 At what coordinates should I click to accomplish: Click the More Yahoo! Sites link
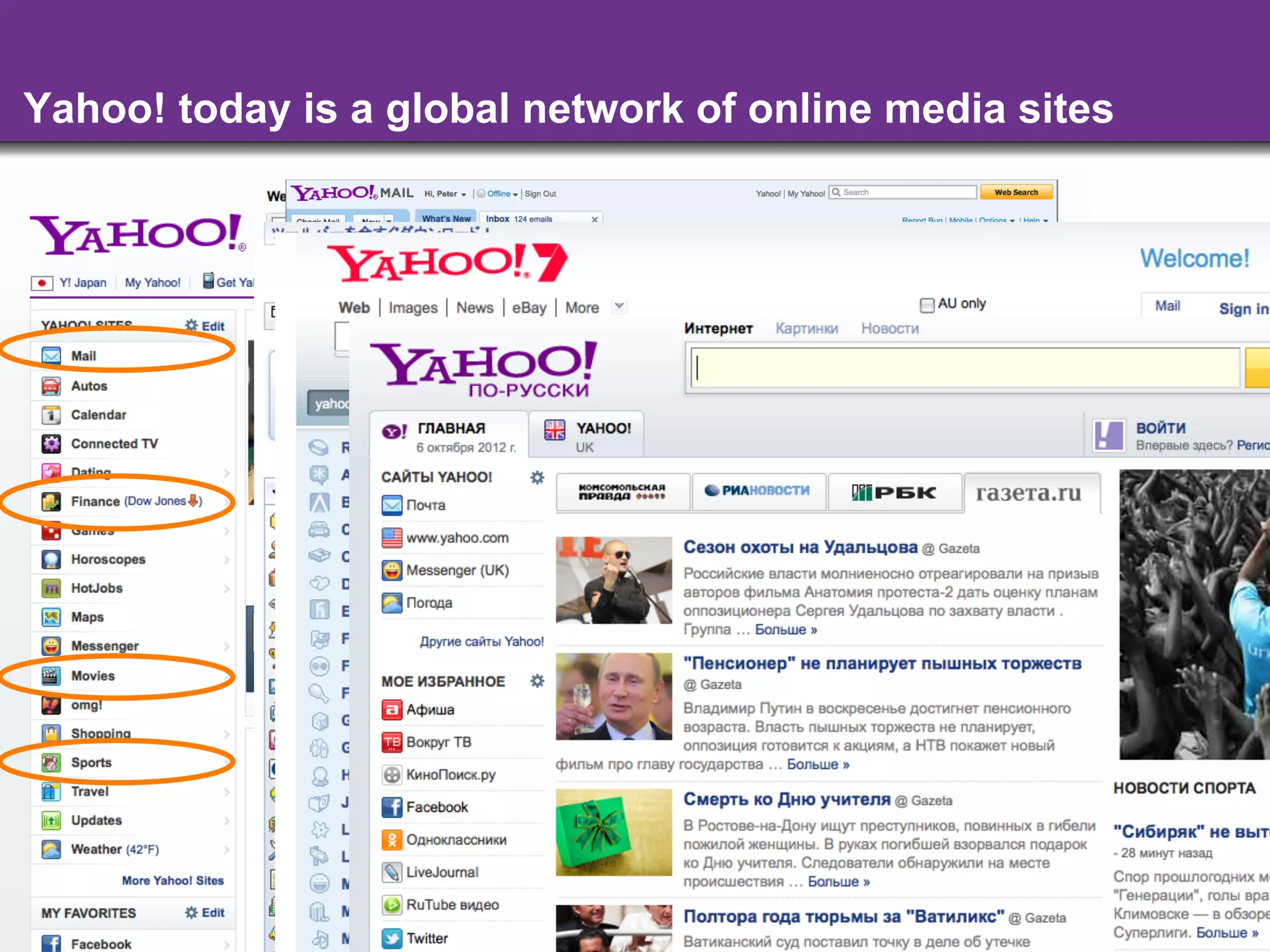[172, 881]
